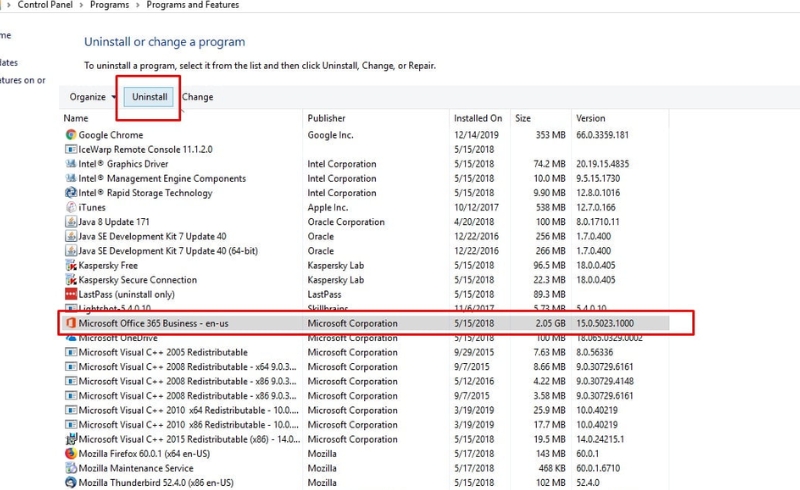This screenshot has width=800, height=490.
Task: Select LastPass (uninstall only) entry
Action: pos(127,295)
